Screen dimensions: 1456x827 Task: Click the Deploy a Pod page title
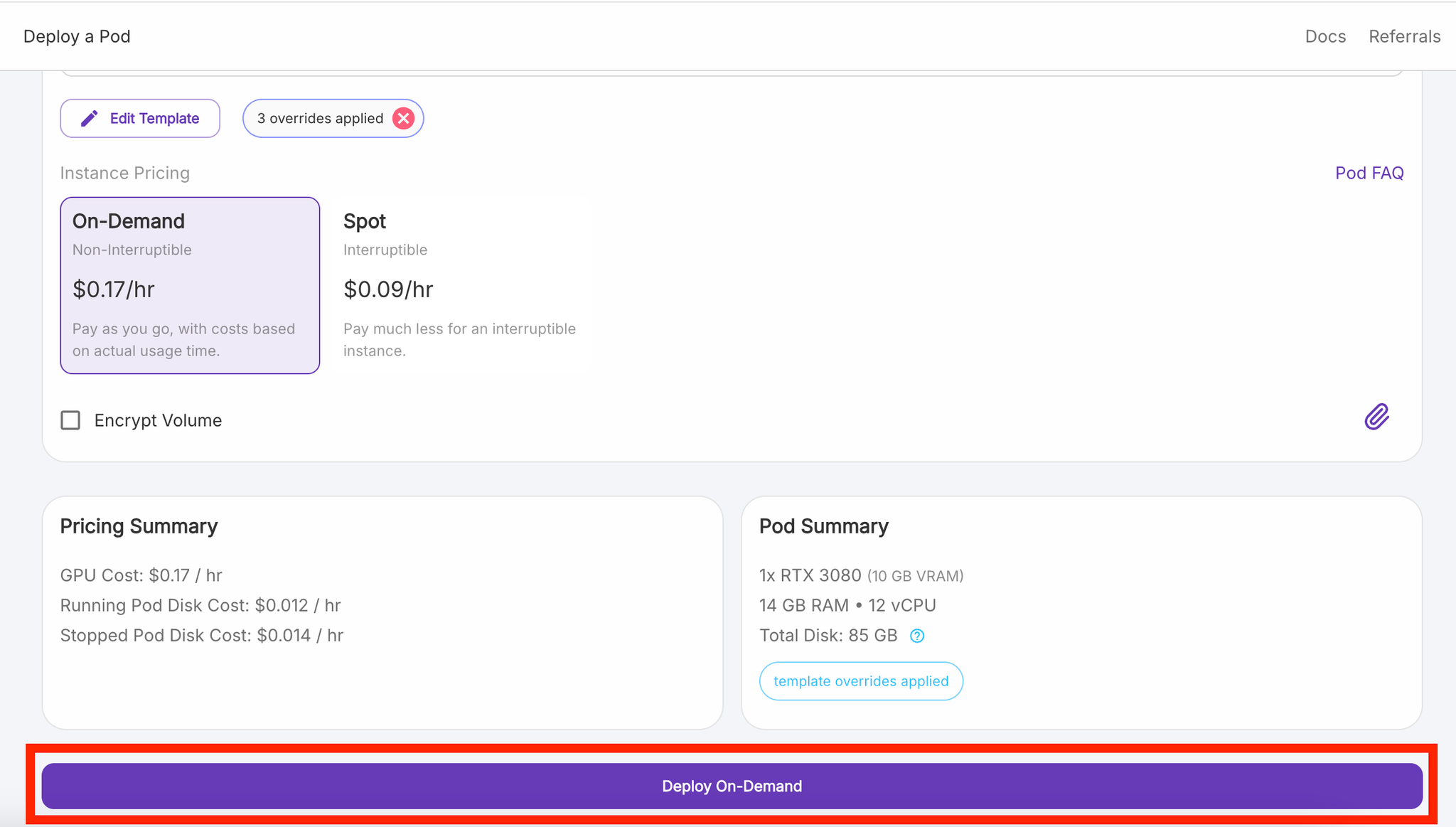[77, 36]
